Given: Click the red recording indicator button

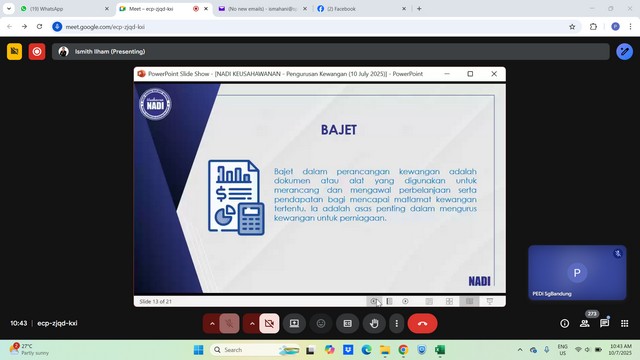Looking at the screenshot, I should coord(37,52).
